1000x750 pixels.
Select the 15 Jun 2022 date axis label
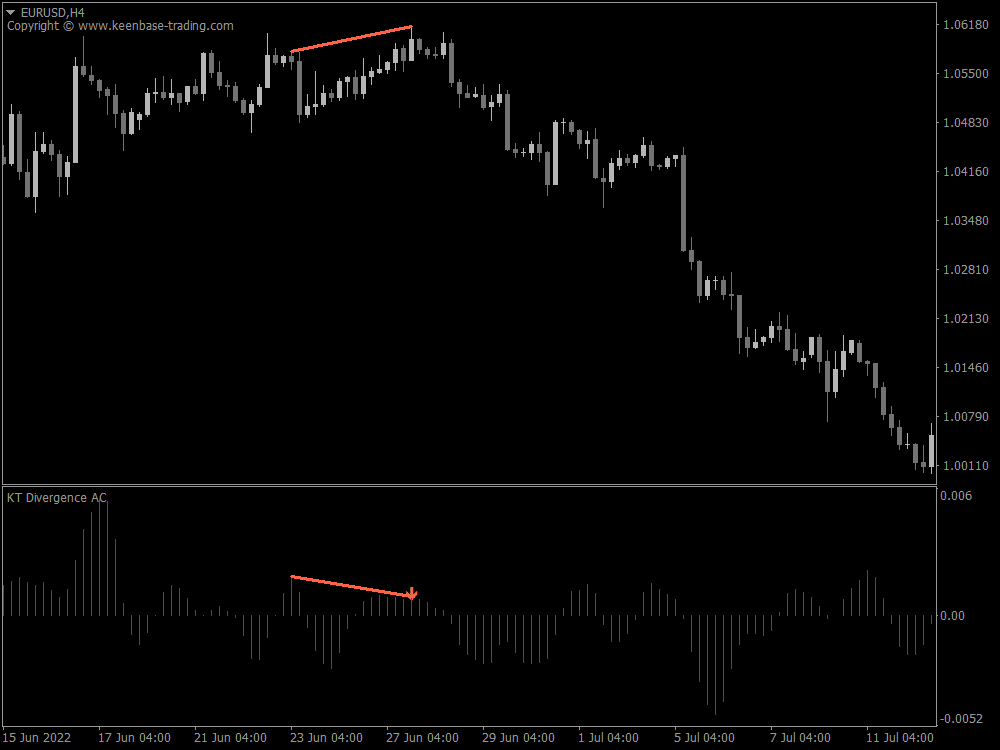(37, 738)
